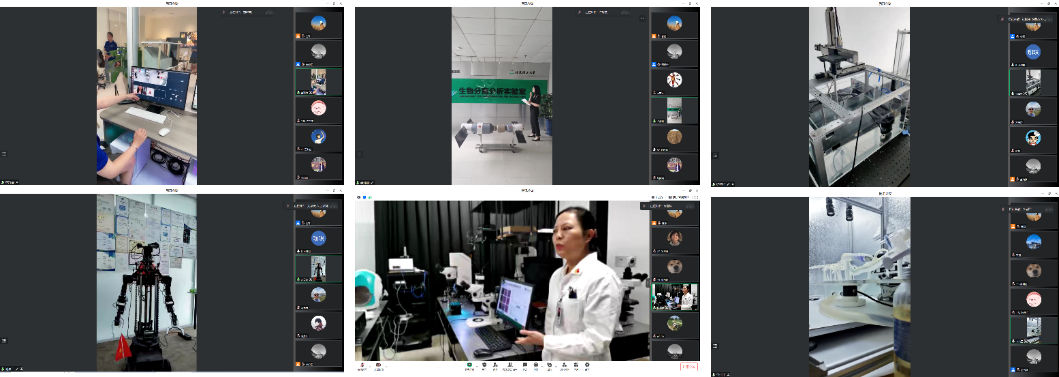Open the invite icon in the meeting toolbar
The image size is (1059, 377).
pyautogui.click(x=495, y=365)
